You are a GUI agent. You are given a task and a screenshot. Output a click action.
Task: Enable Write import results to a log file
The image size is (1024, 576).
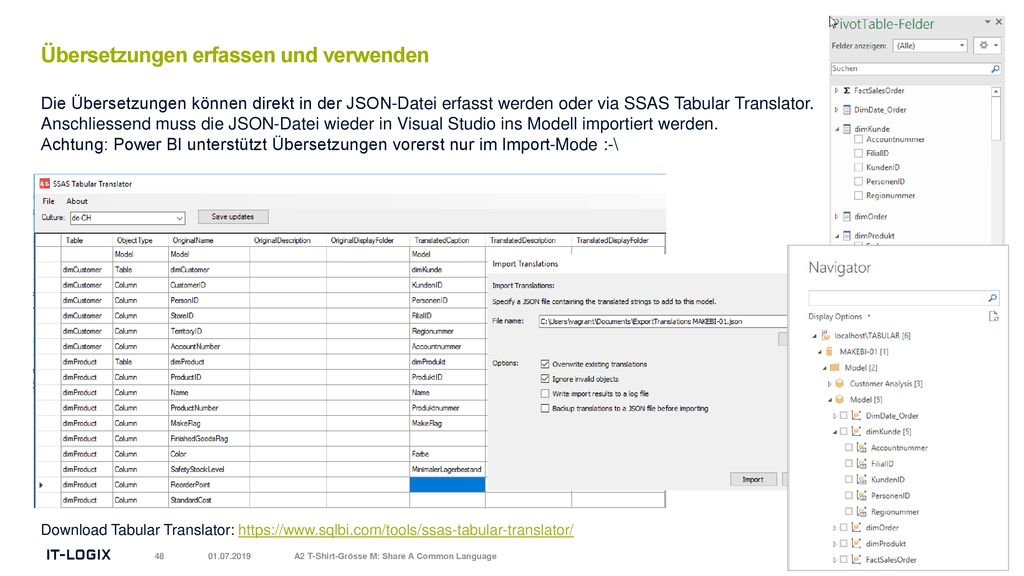point(545,394)
